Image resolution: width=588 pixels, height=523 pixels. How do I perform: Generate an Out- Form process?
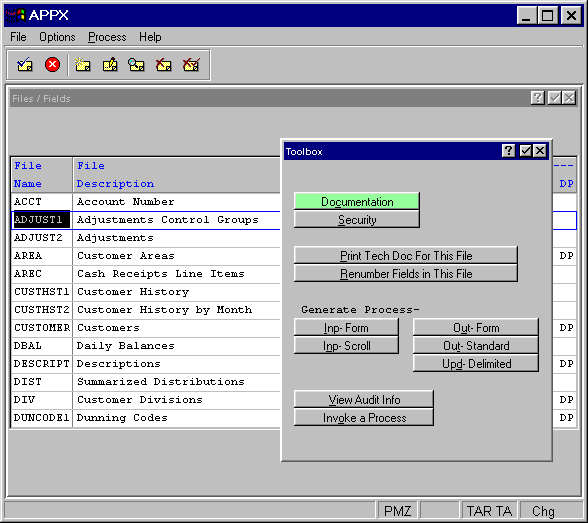click(476, 328)
